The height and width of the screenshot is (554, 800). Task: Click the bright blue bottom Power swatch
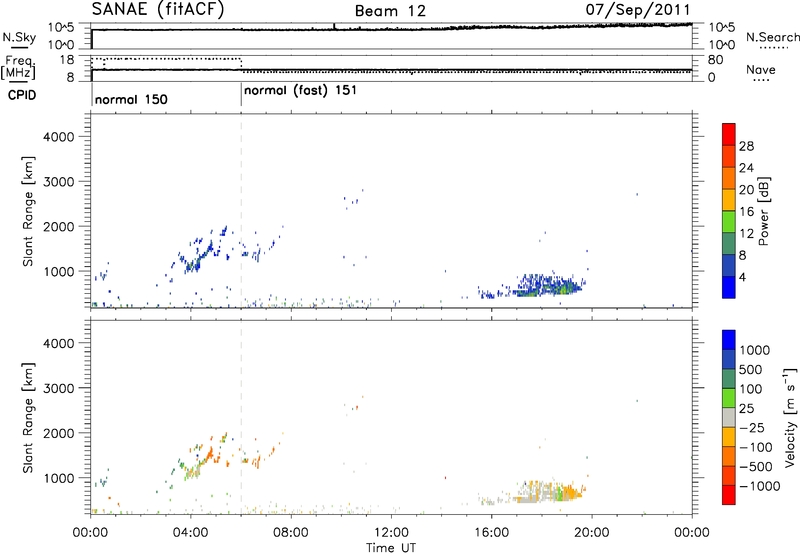[729, 287]
